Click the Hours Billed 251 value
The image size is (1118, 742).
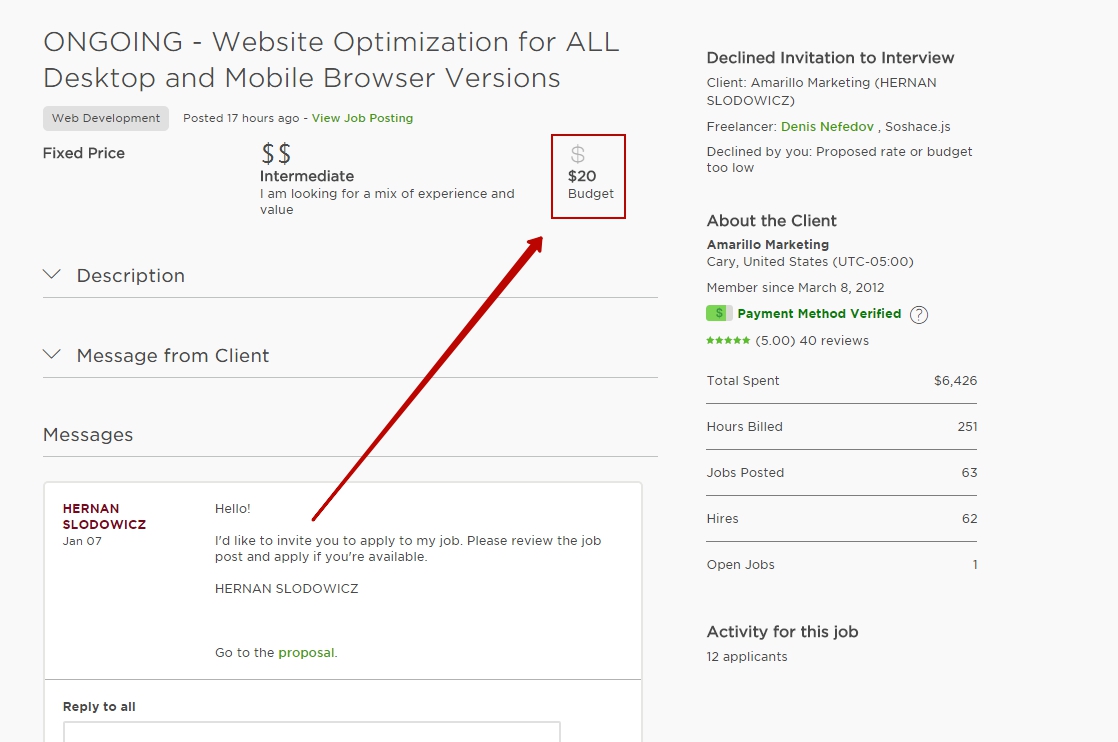click(968, 427)
